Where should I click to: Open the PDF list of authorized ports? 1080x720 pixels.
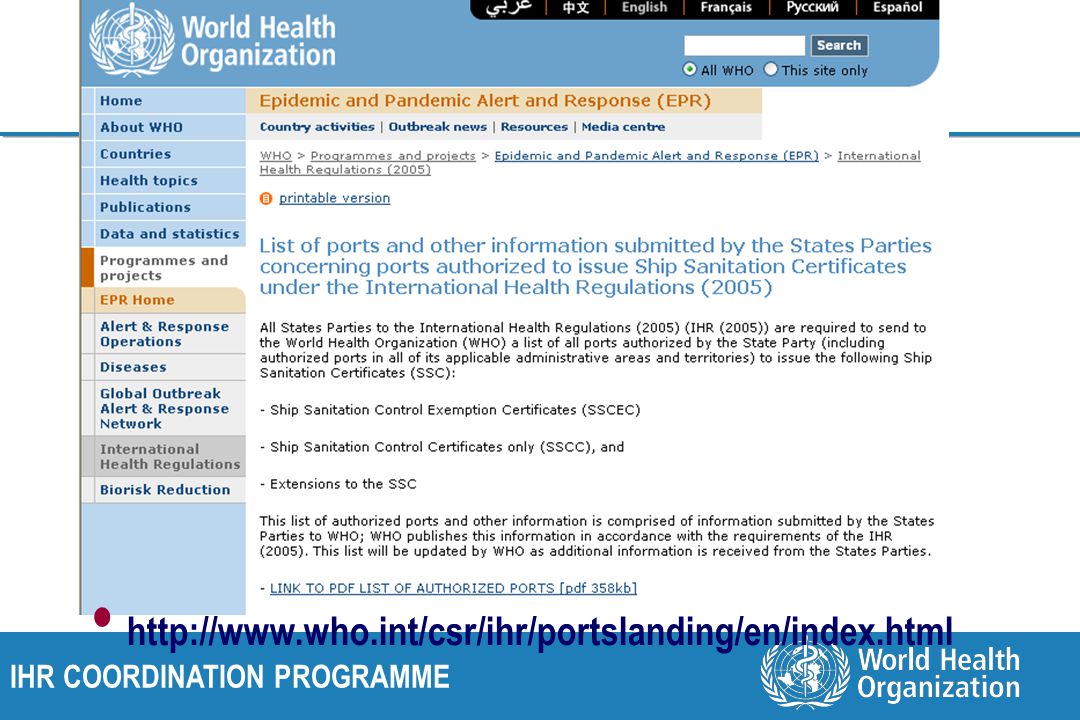(453, 588)
